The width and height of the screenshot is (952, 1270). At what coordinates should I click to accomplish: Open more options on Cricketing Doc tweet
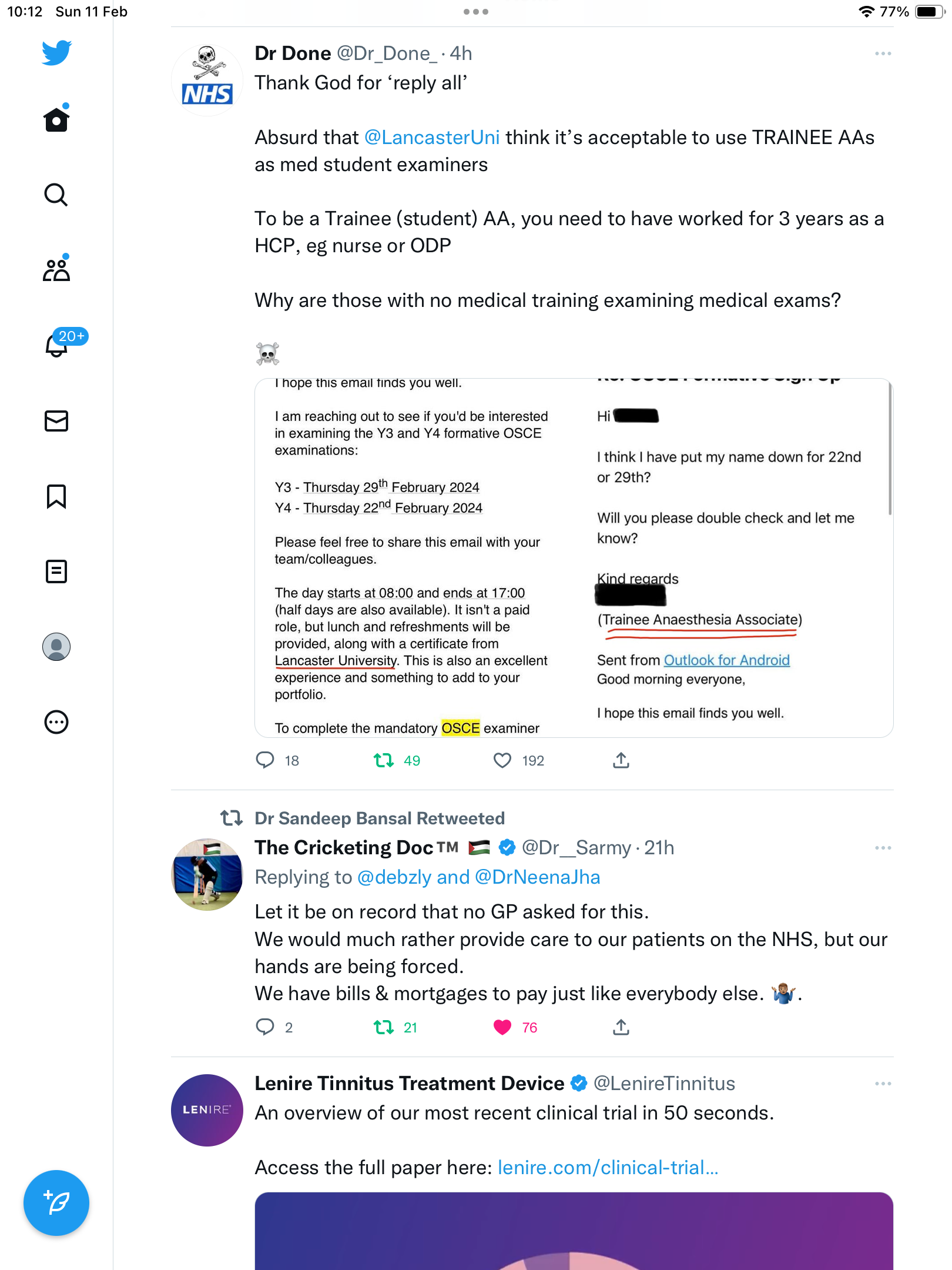click(883, 848)
